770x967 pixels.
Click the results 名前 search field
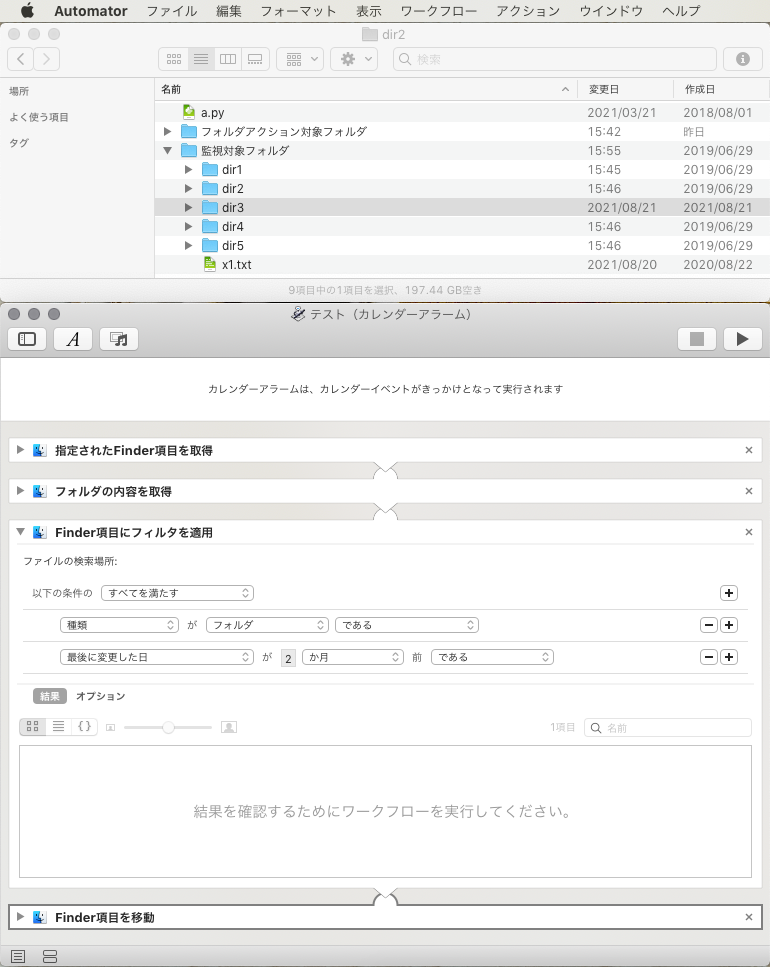[668, 728]
